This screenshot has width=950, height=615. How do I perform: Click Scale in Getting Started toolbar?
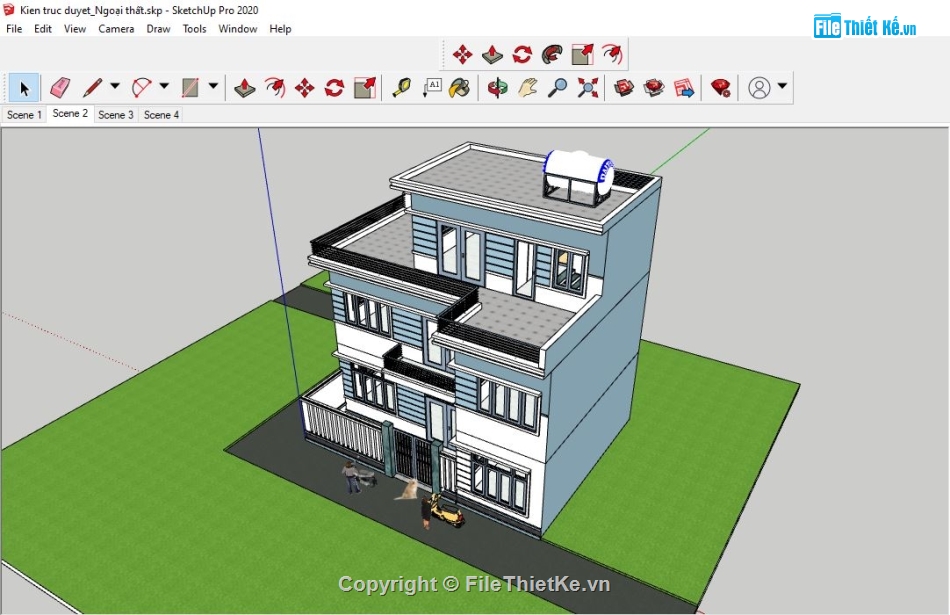point(365,88)
